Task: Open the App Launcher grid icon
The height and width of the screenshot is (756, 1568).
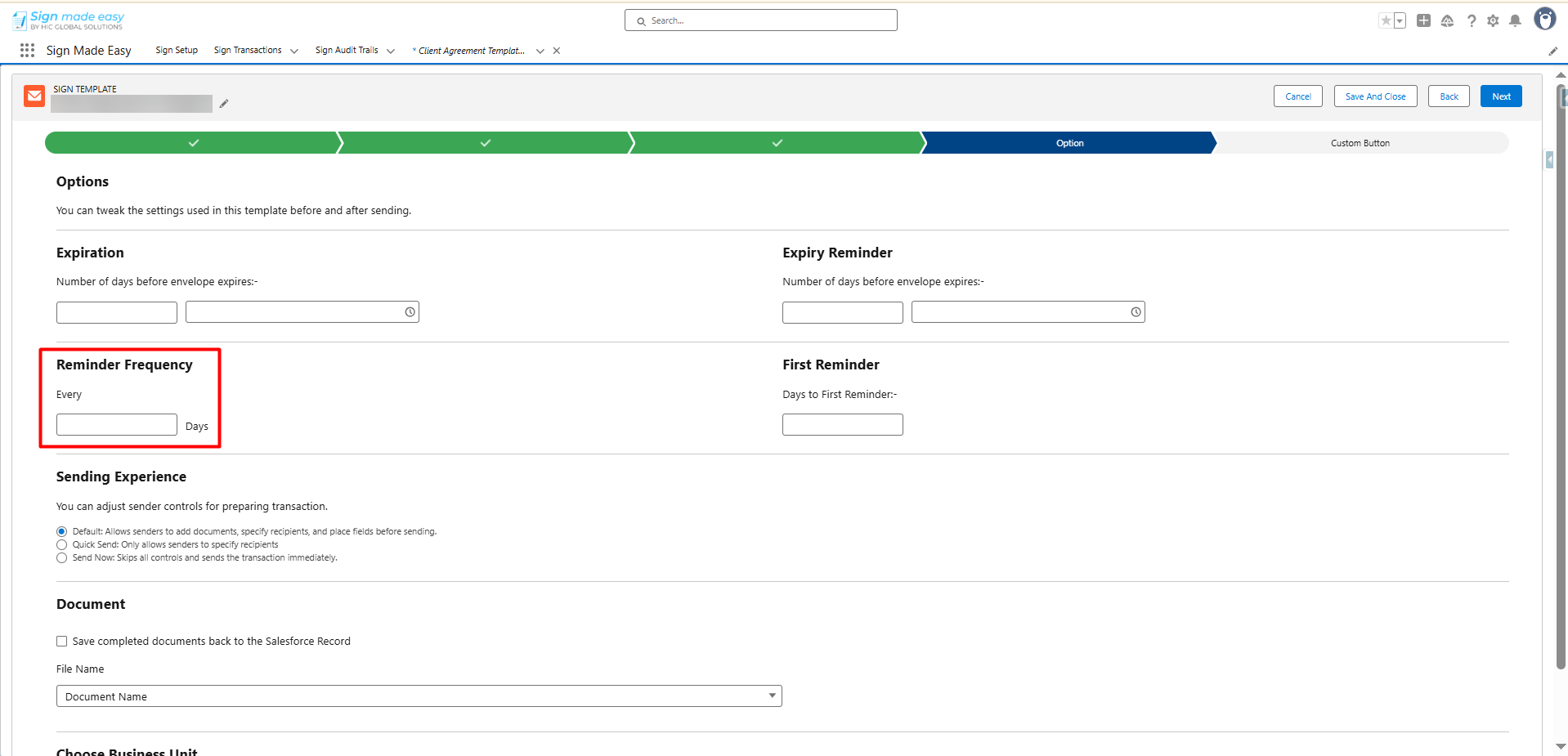Action: click(27, 51)
